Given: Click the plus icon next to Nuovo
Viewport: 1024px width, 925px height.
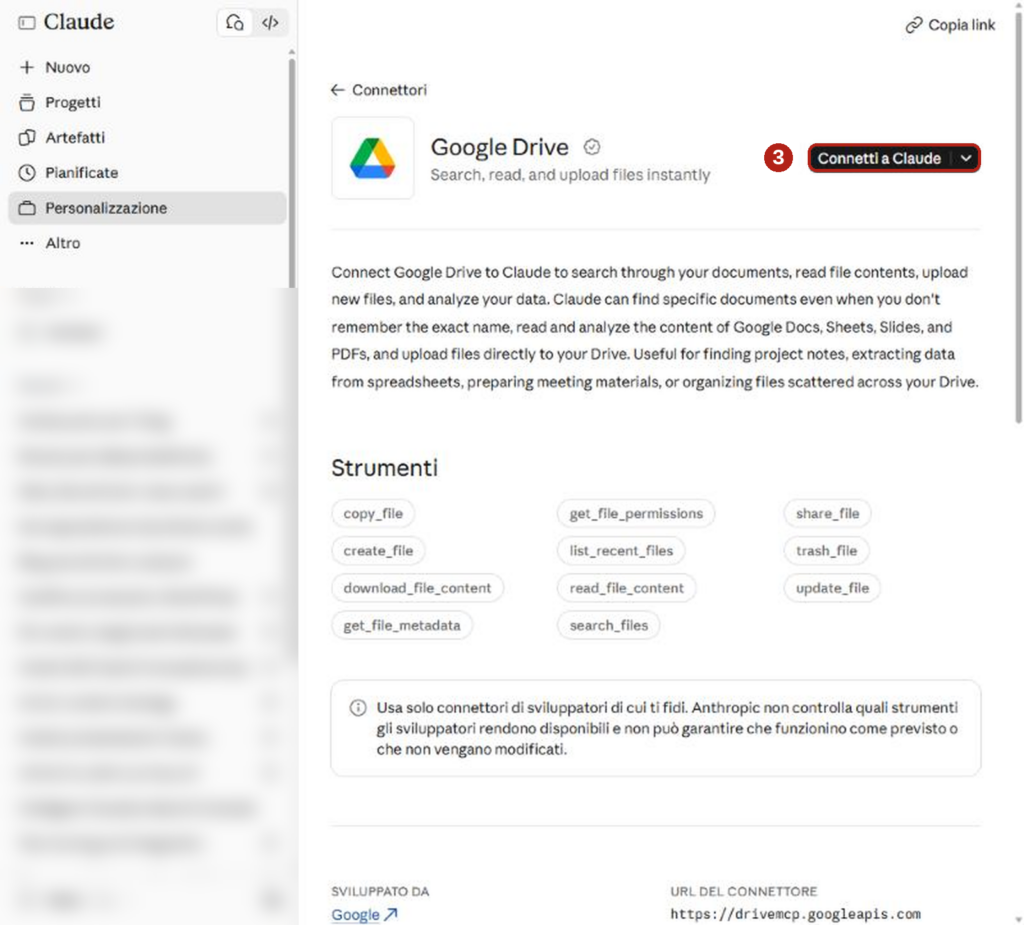Looking at the screenshot, I should tap(27, 67).
